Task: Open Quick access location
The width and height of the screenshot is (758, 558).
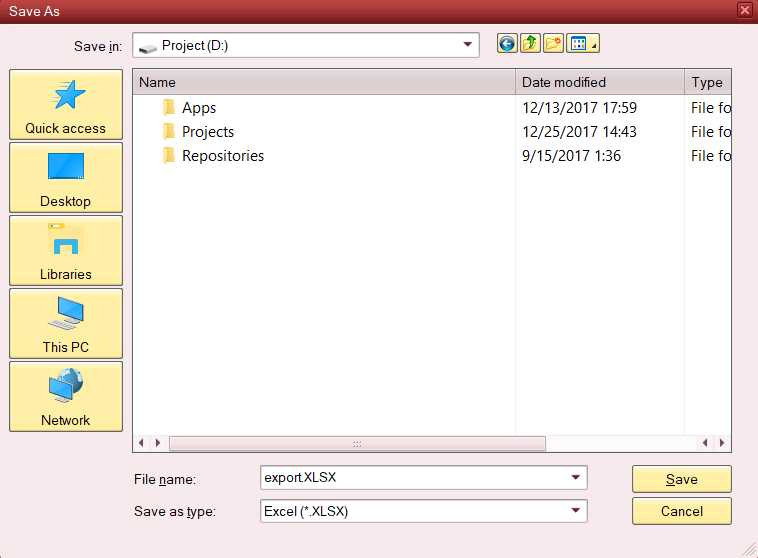Action: point(66,104)
